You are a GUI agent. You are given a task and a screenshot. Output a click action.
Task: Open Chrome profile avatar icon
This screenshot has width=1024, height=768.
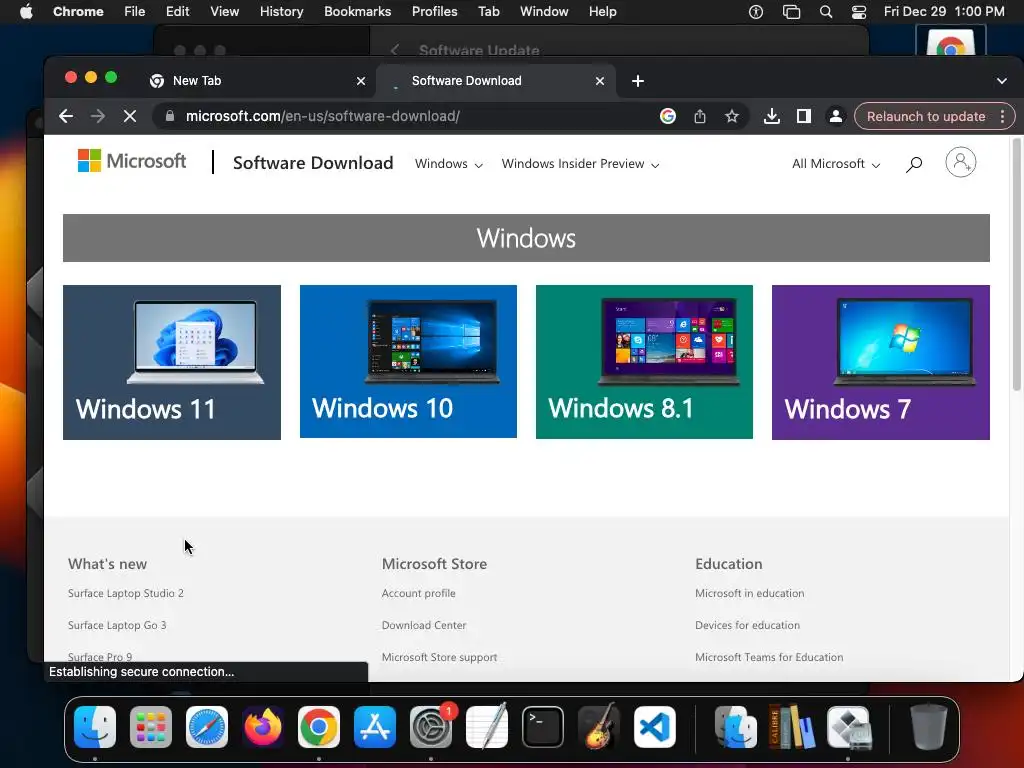[835, 116]
